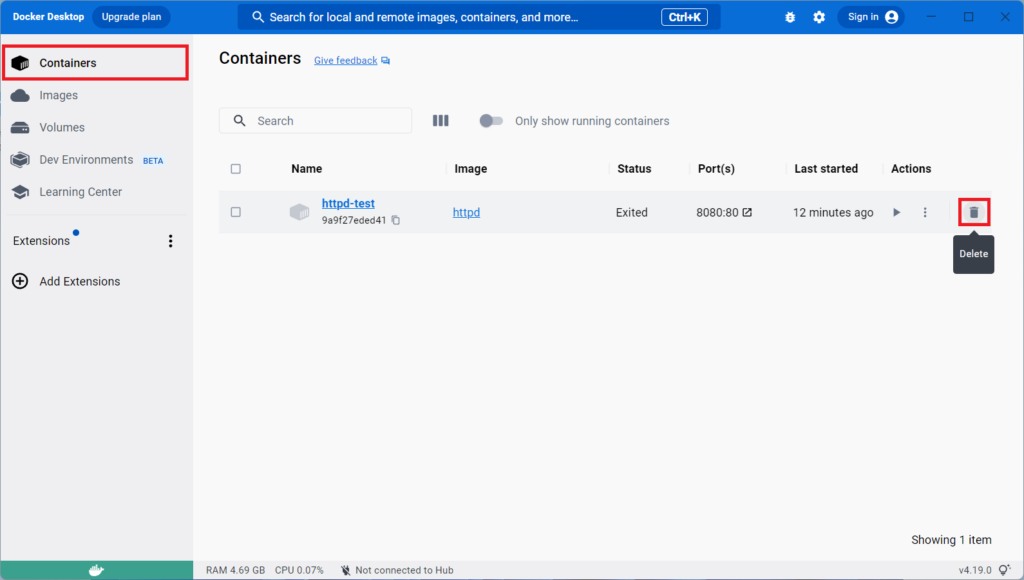Screen dimensions: 1024x580
Task: Click the v4.19.0 version label
Action: point(975,570)
